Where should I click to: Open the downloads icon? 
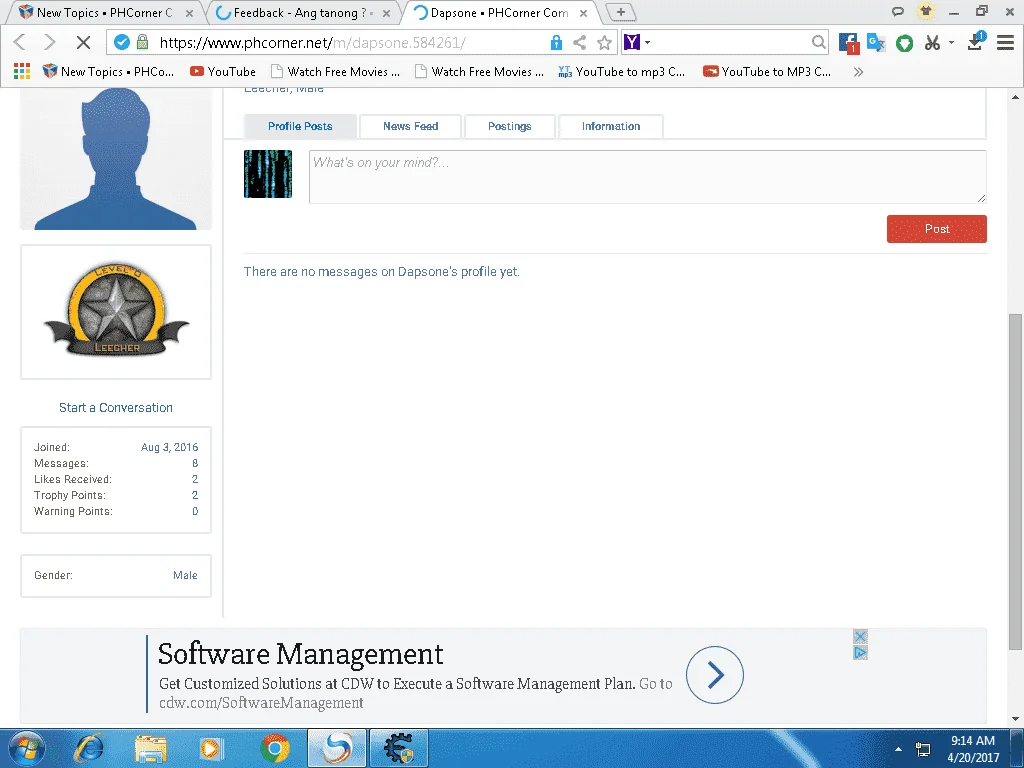[x=976, y=41]
